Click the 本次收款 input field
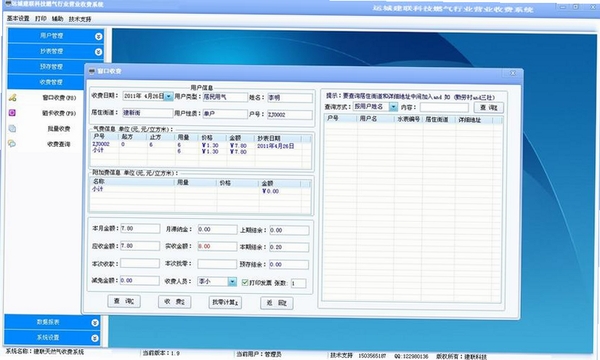This screenshot has height=360, width=600. pos(140,263)
